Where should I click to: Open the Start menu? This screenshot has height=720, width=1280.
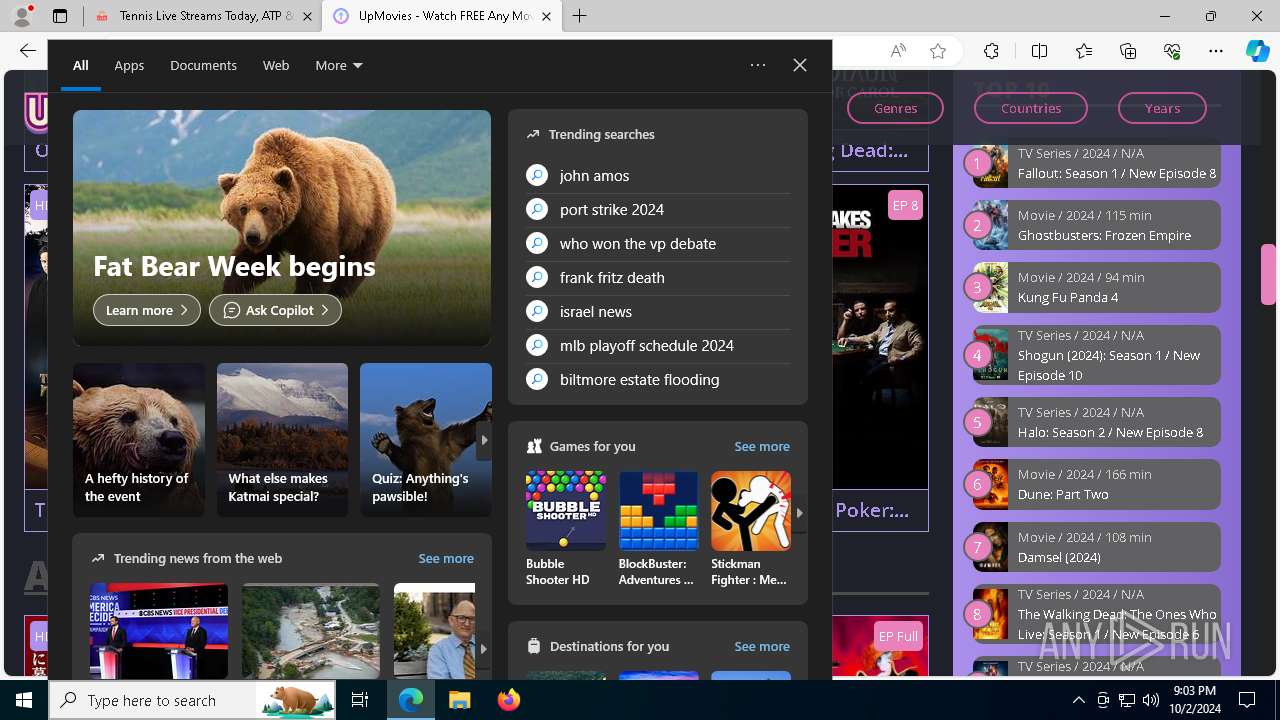24,700
